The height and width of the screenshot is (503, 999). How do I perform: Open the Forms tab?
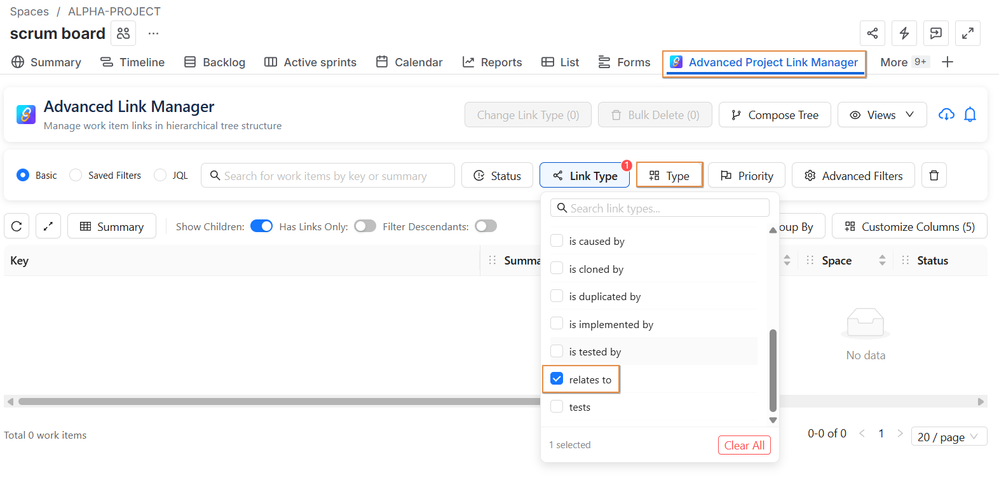624,62
